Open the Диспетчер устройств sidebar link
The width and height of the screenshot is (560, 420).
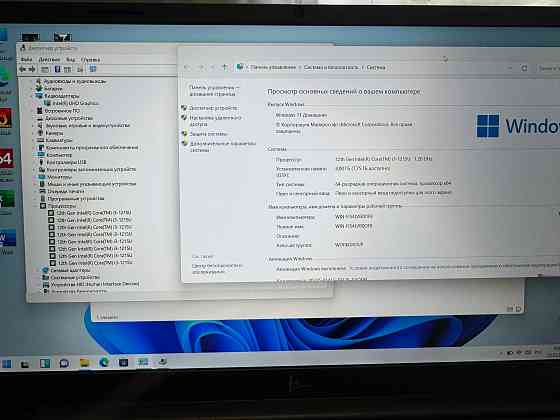(213, 108)
